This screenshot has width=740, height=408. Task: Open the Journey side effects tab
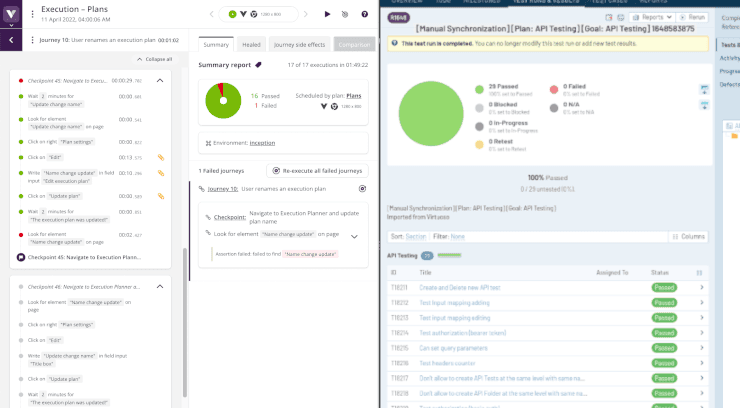tap(299, 44)
